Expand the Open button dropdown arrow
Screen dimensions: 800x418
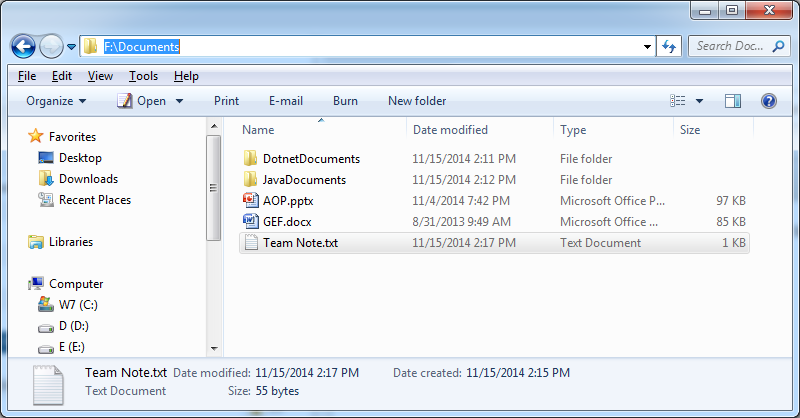tap(180, 101)
